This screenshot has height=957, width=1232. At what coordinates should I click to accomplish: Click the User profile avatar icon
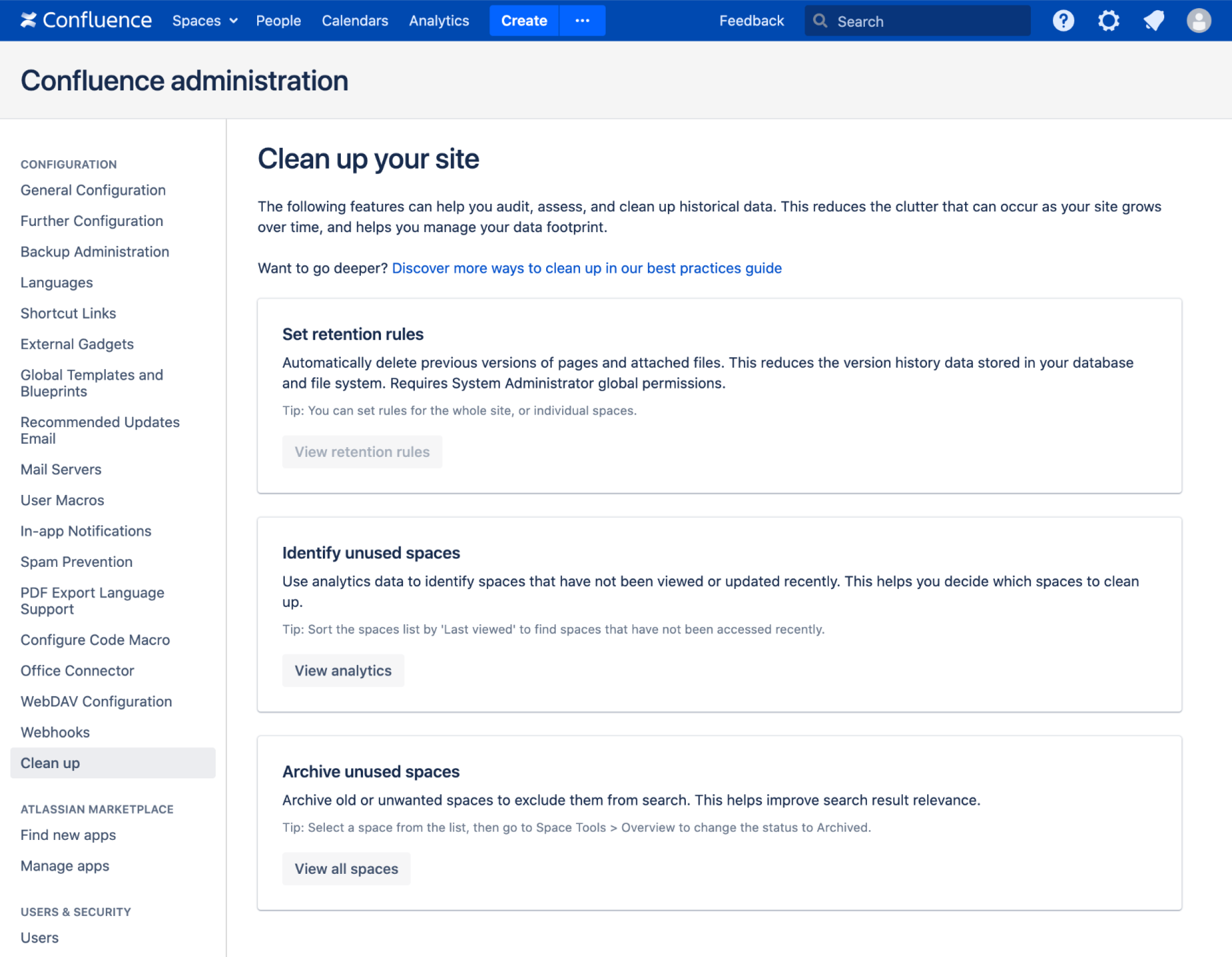tap(1198, 20)
